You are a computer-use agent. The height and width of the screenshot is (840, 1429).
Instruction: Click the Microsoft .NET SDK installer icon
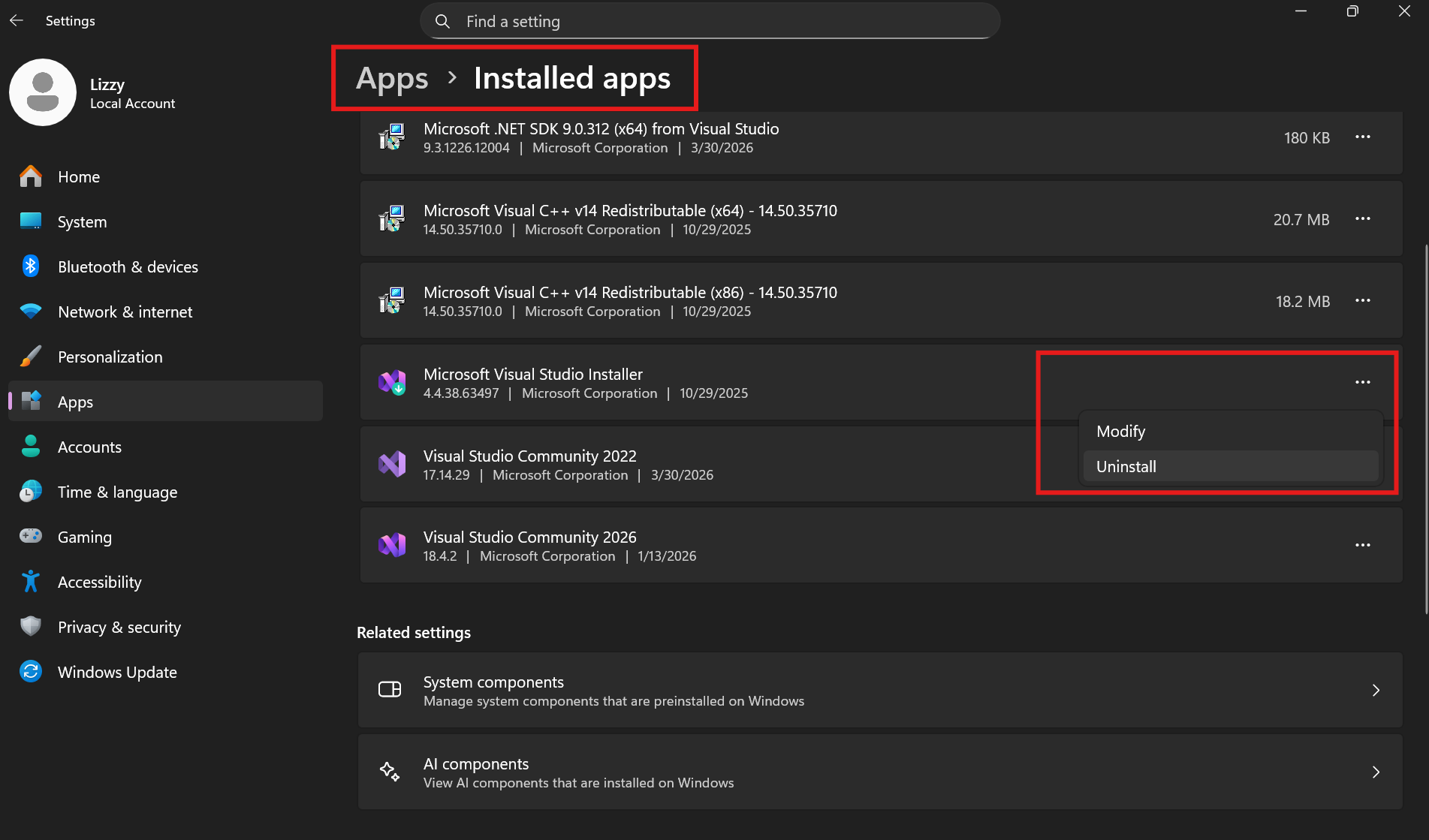pyautogui.click(x=392, y=137)
